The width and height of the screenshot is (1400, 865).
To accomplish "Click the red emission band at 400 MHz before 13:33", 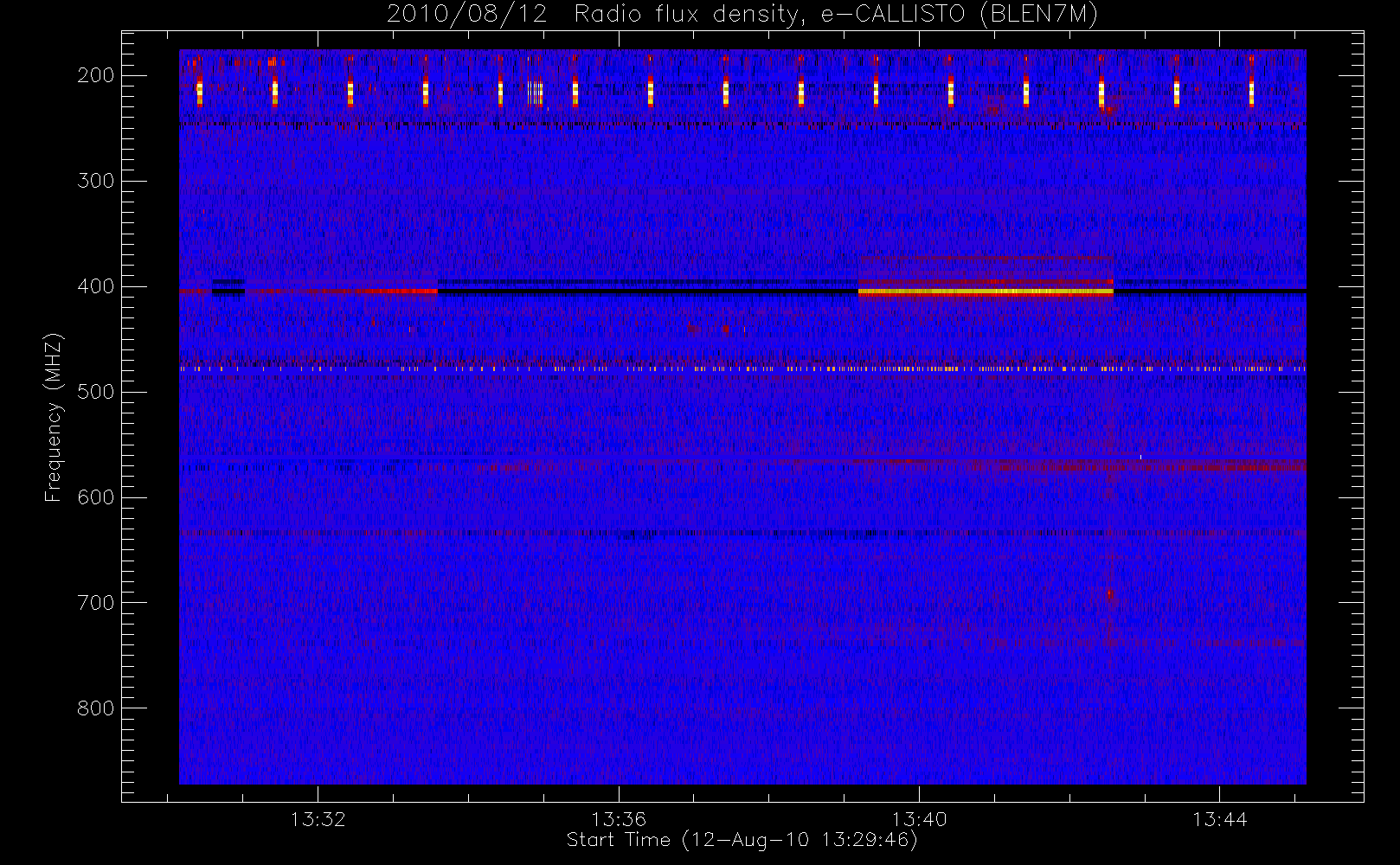I will tap(342, 292).
